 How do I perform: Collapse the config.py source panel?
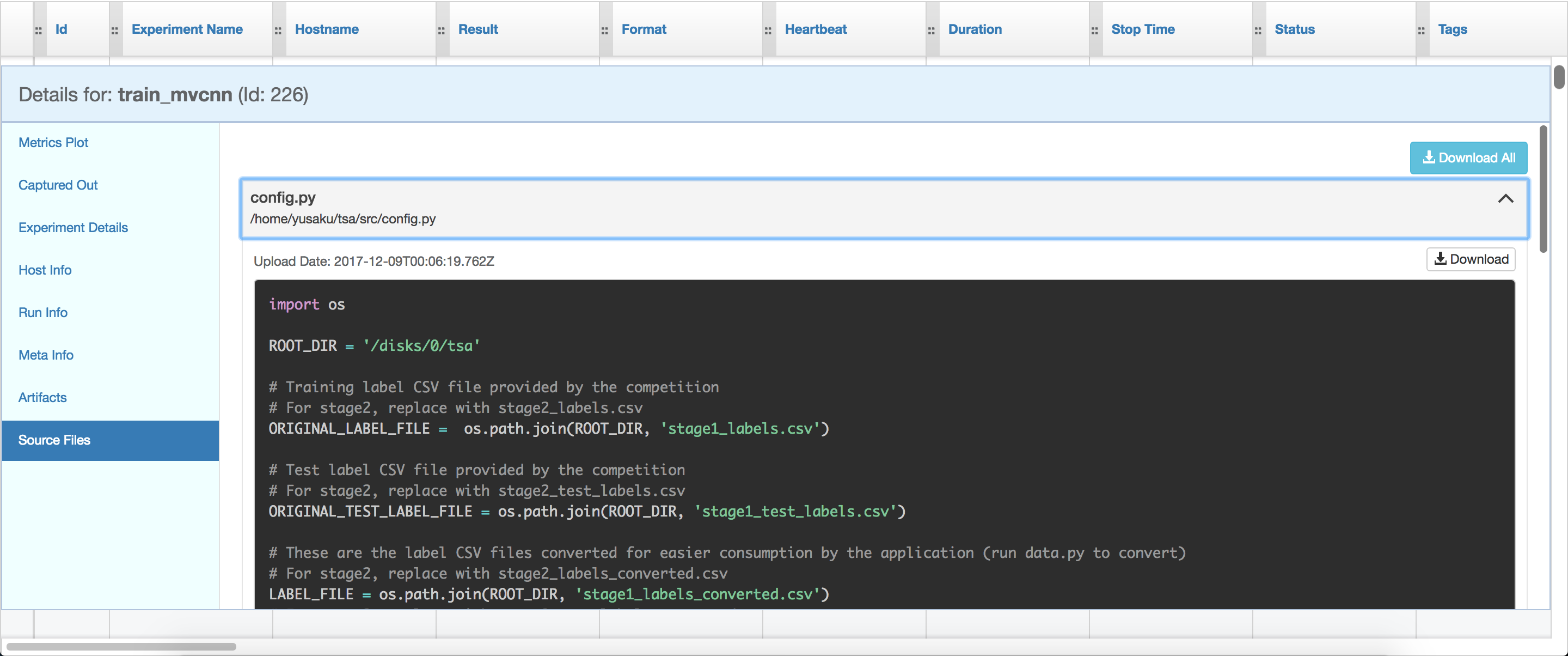click(x=1506, y=199)
